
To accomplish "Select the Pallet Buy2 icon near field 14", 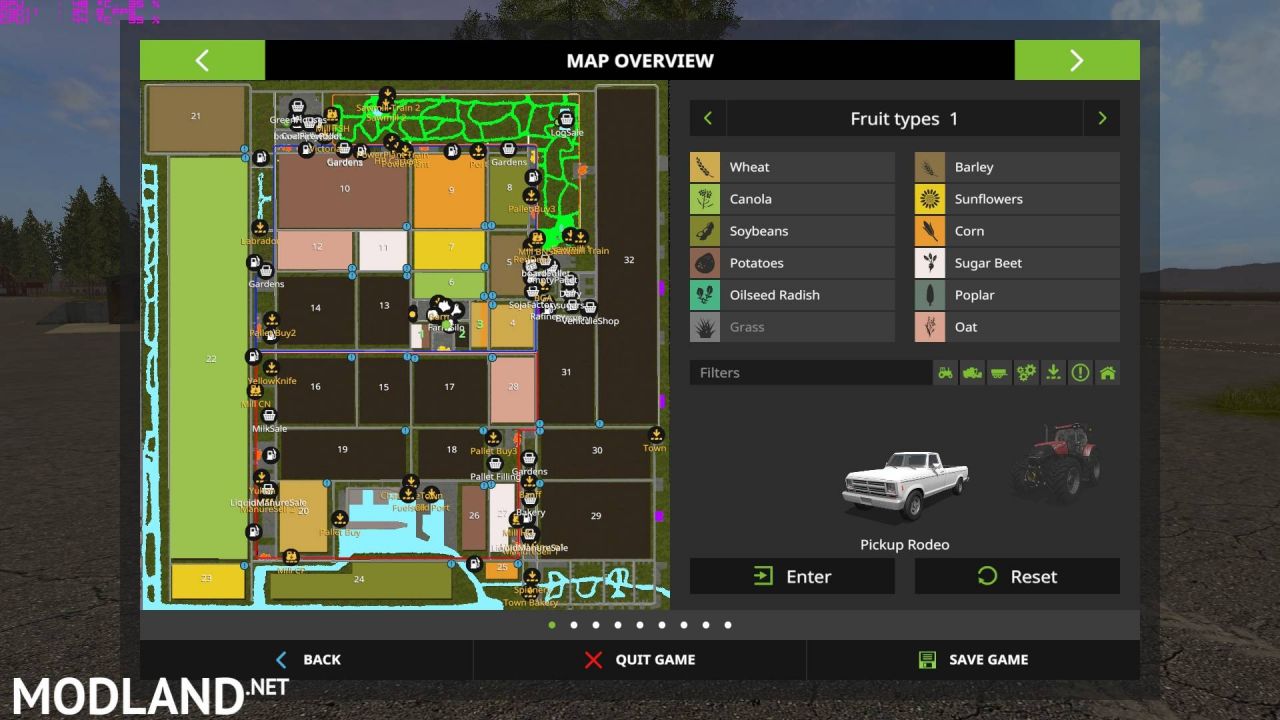I will 271,320.
